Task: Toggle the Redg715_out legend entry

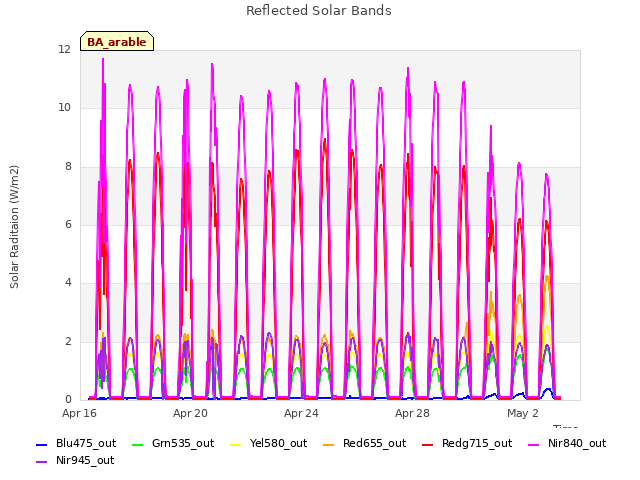Action: point(467,443)
